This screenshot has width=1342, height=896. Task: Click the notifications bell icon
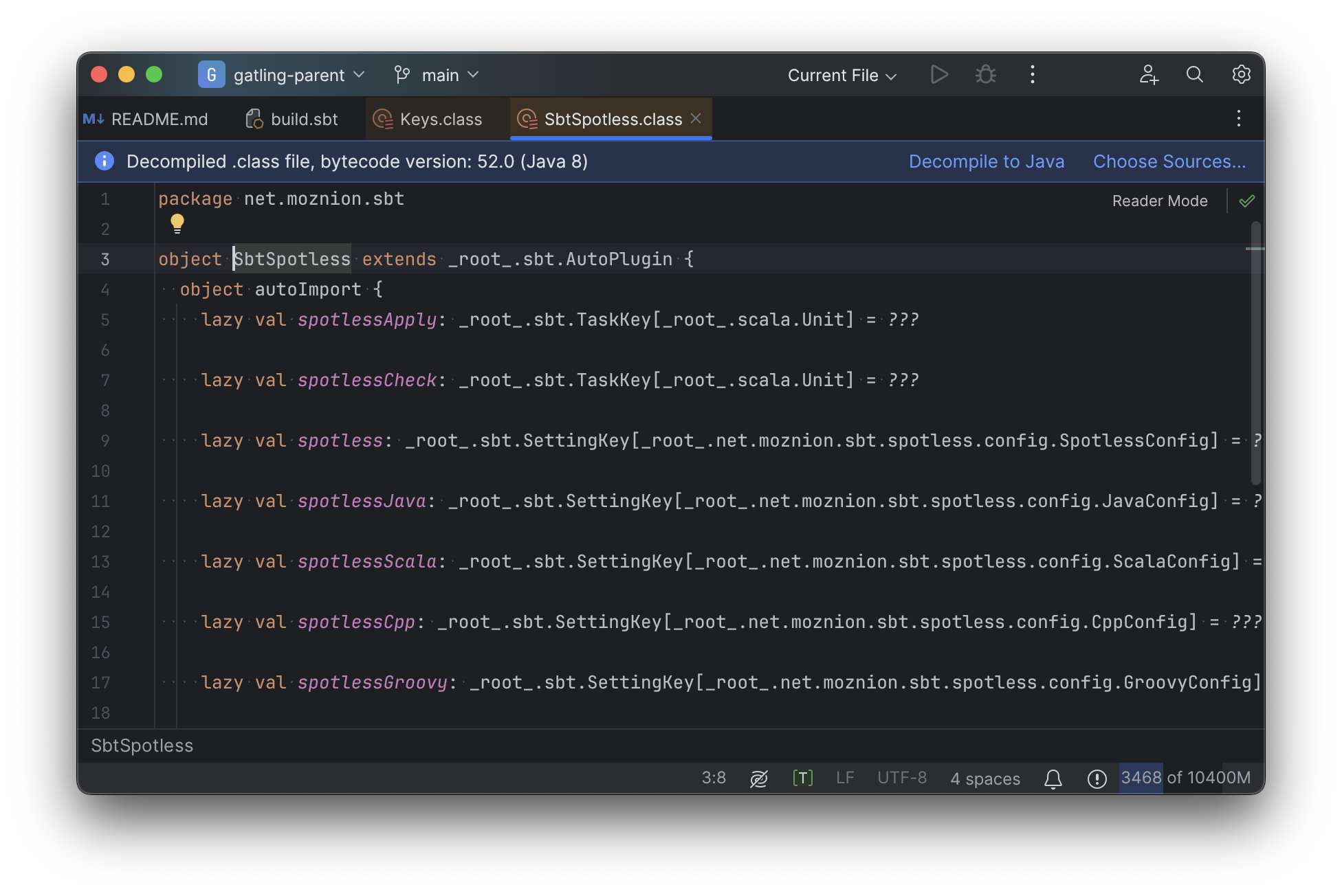pos(1054,778)
